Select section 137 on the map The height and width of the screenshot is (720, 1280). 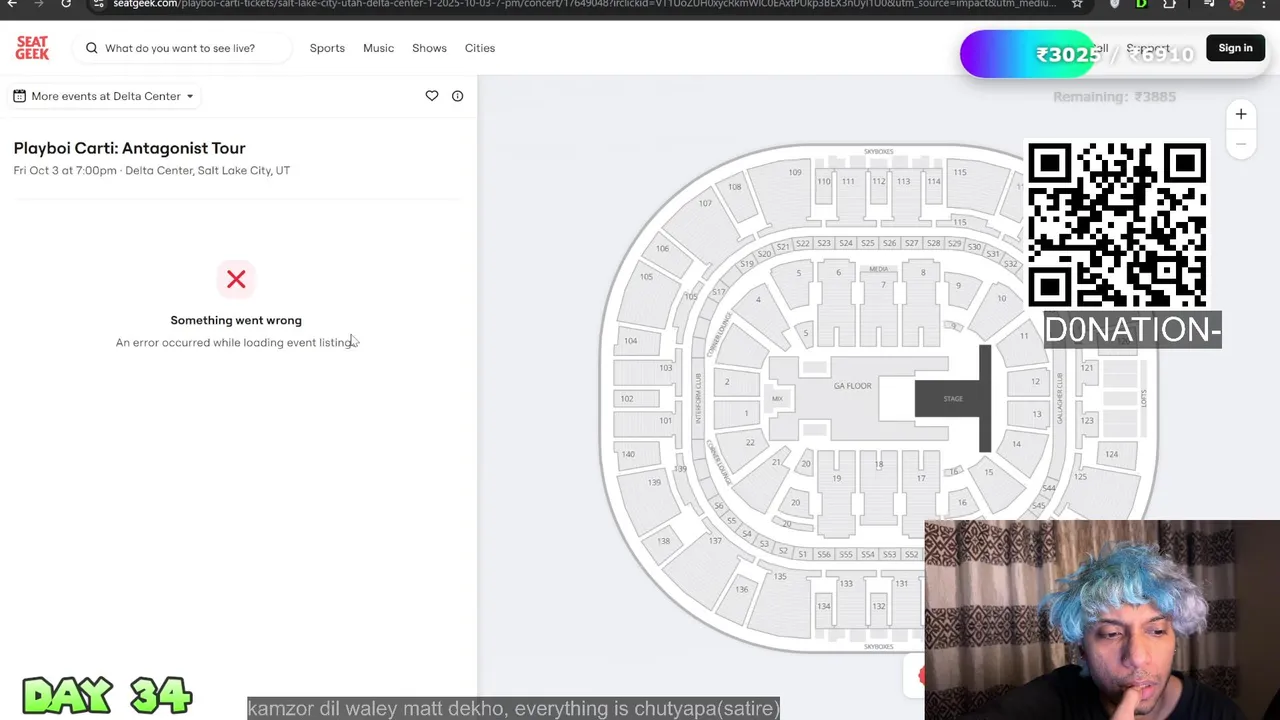[x=715, y=541]
